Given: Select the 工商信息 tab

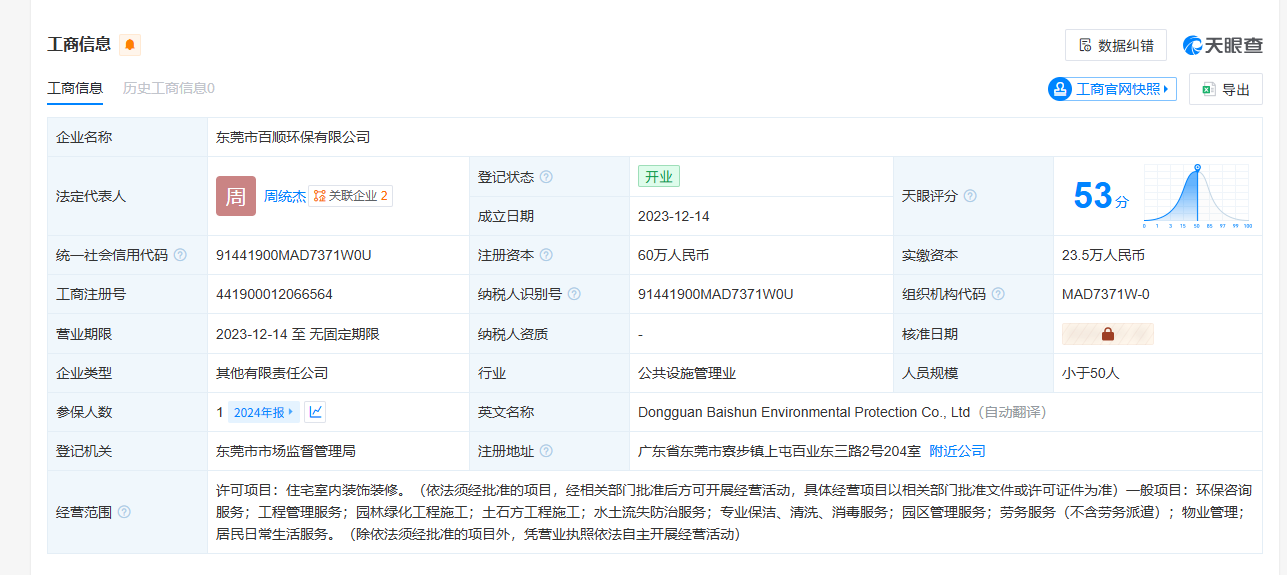Looking at the screenshot, I should point(75,88).
